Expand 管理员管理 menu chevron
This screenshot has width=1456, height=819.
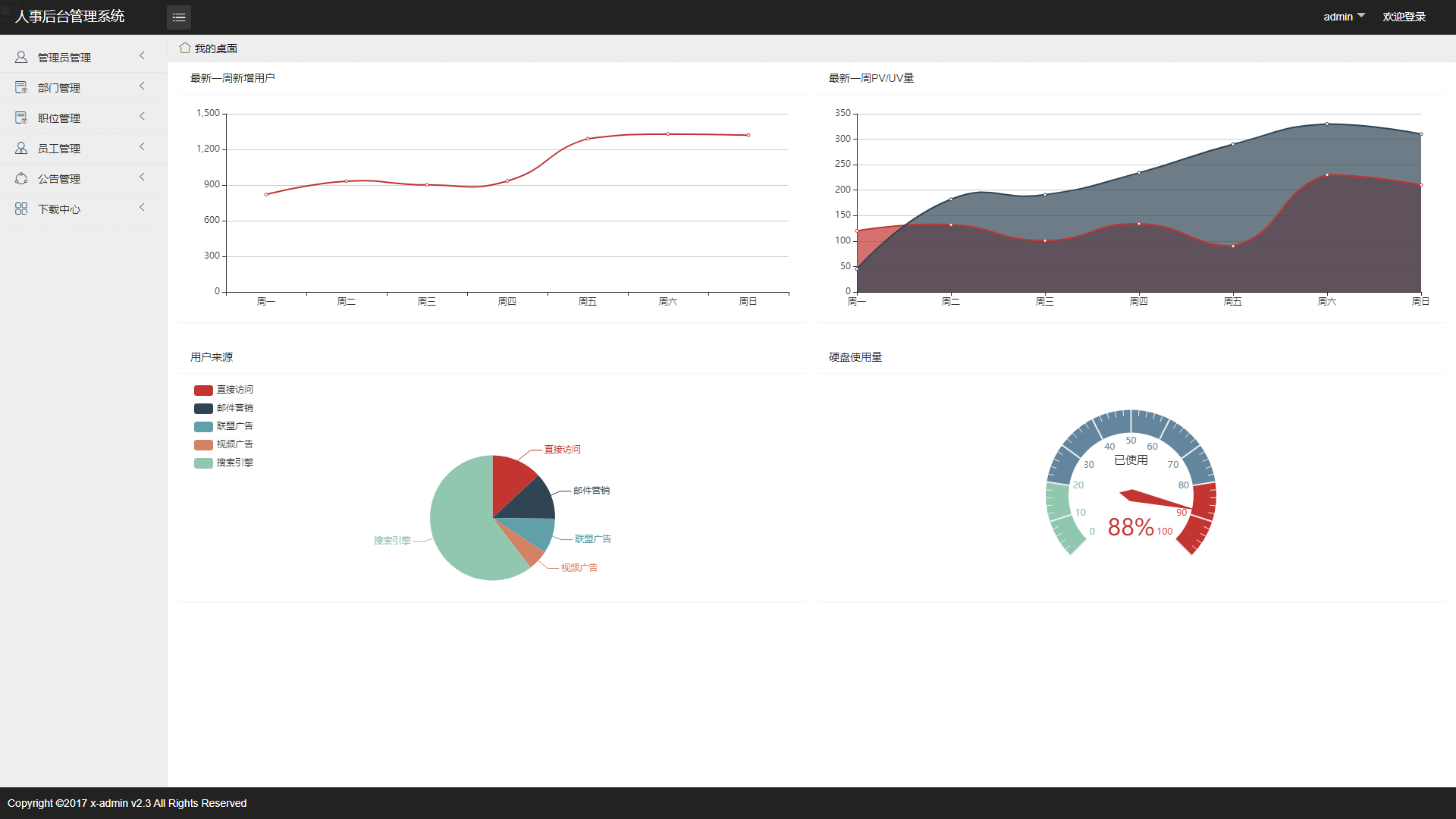tap(142, 56)
